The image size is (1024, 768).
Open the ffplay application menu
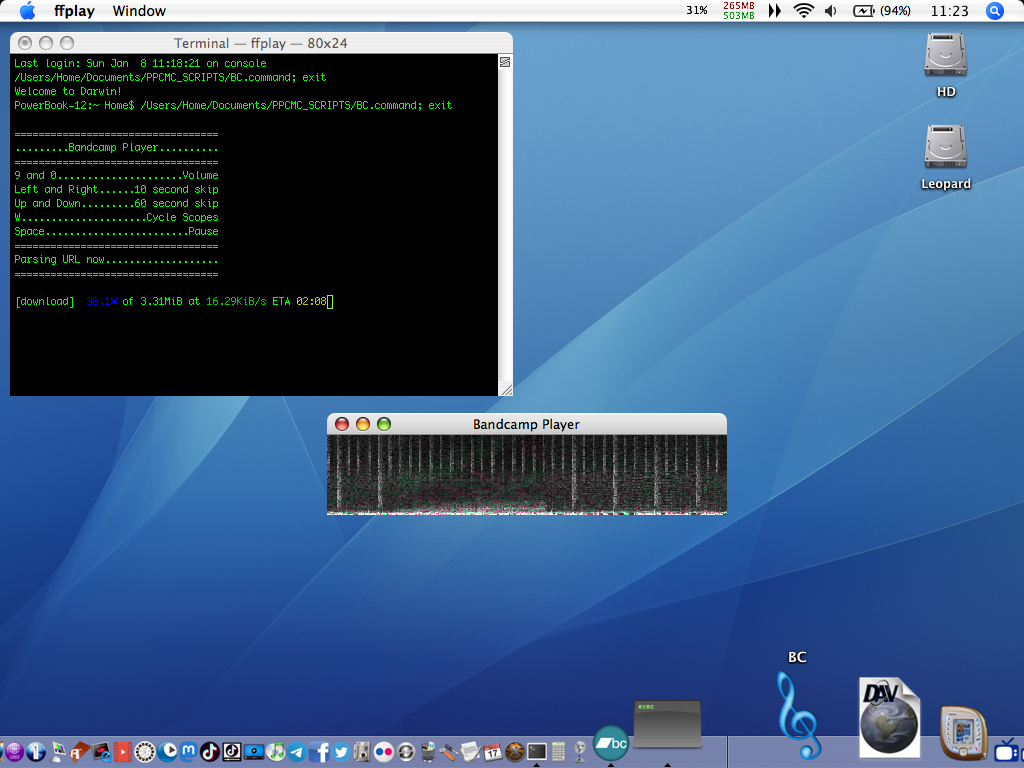[x=74, y=11]
